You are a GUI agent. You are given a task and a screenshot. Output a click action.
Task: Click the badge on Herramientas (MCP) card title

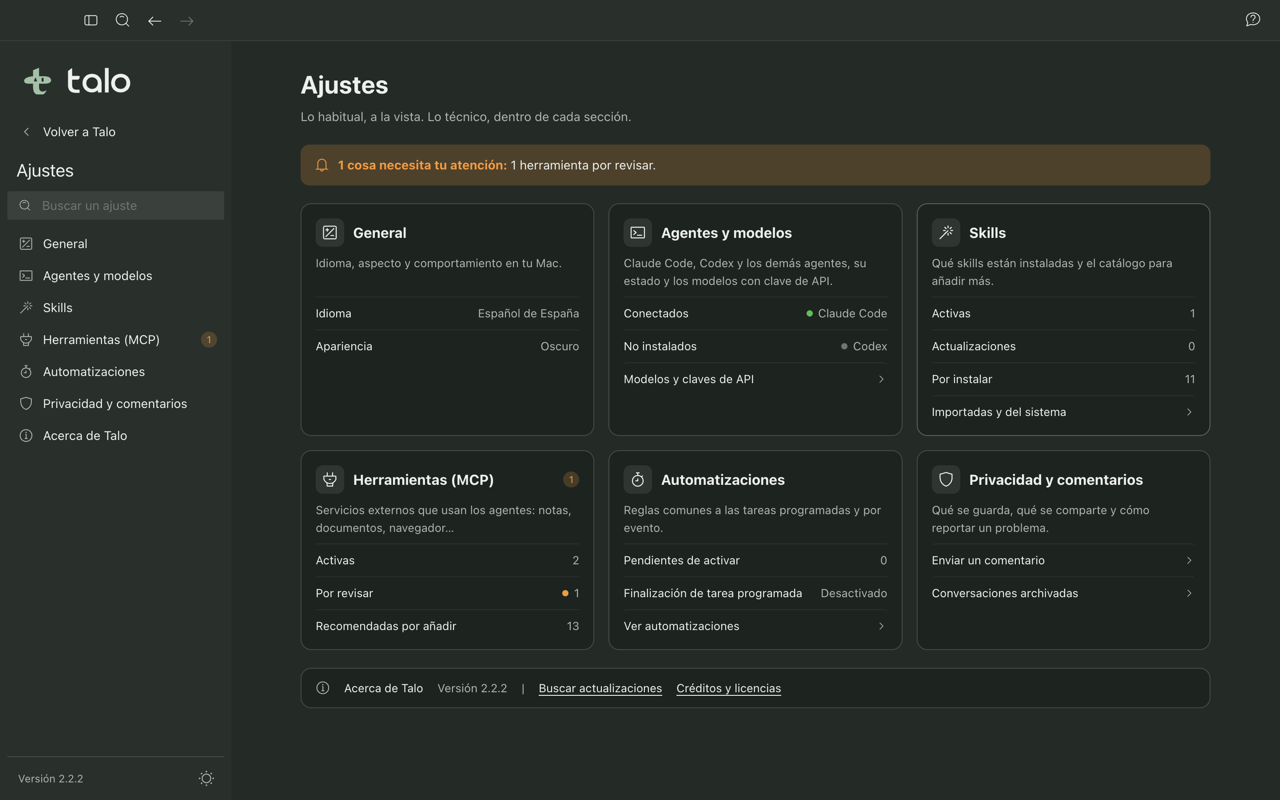coord(571,480)
